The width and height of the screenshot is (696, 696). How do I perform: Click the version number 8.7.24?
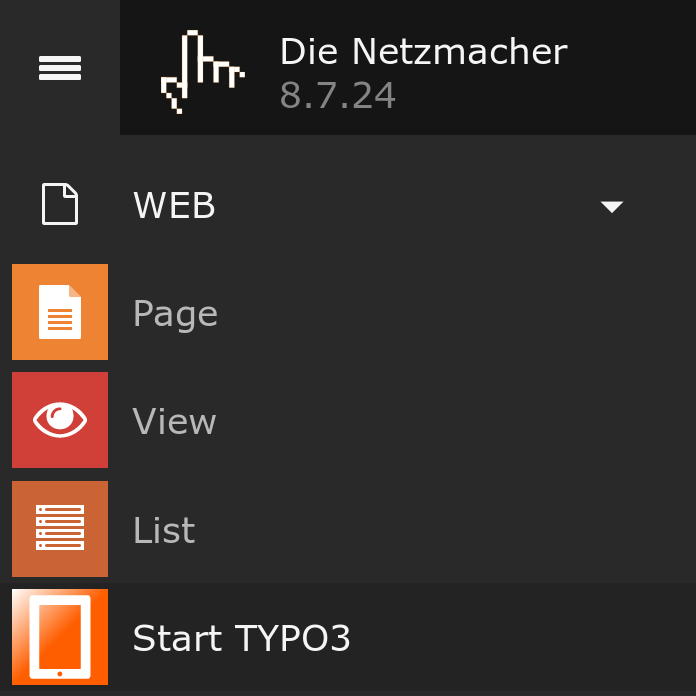coord(337,95)
